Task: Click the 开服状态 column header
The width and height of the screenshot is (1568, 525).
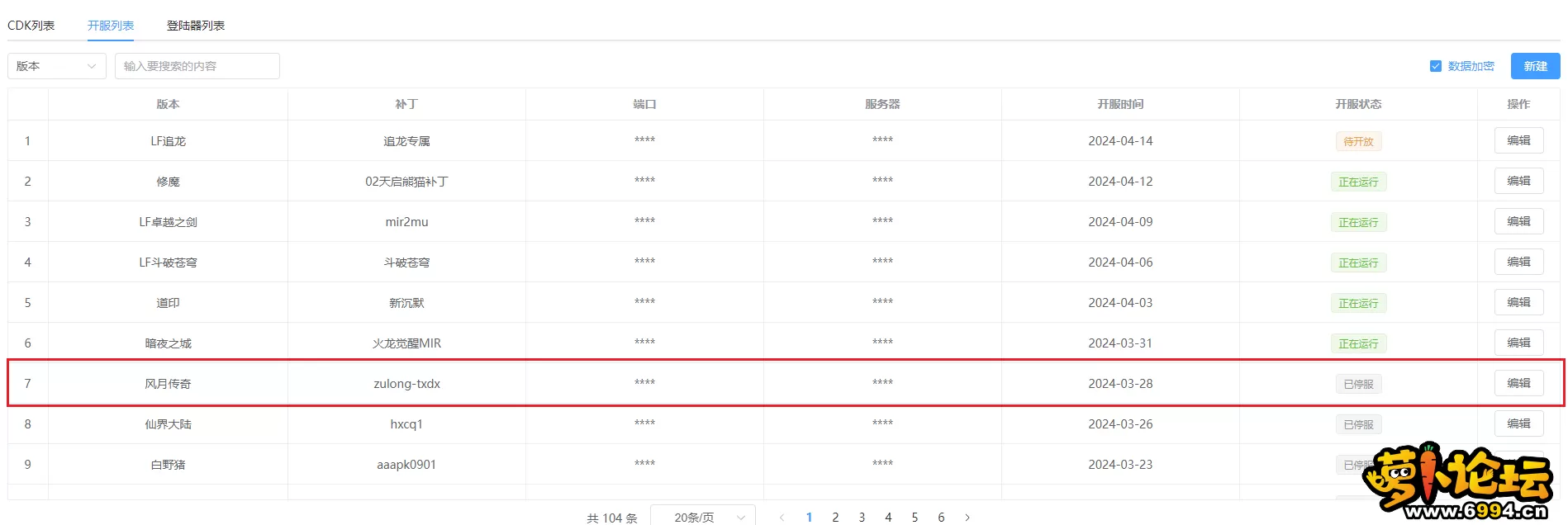Action: tap(1358, 104)
